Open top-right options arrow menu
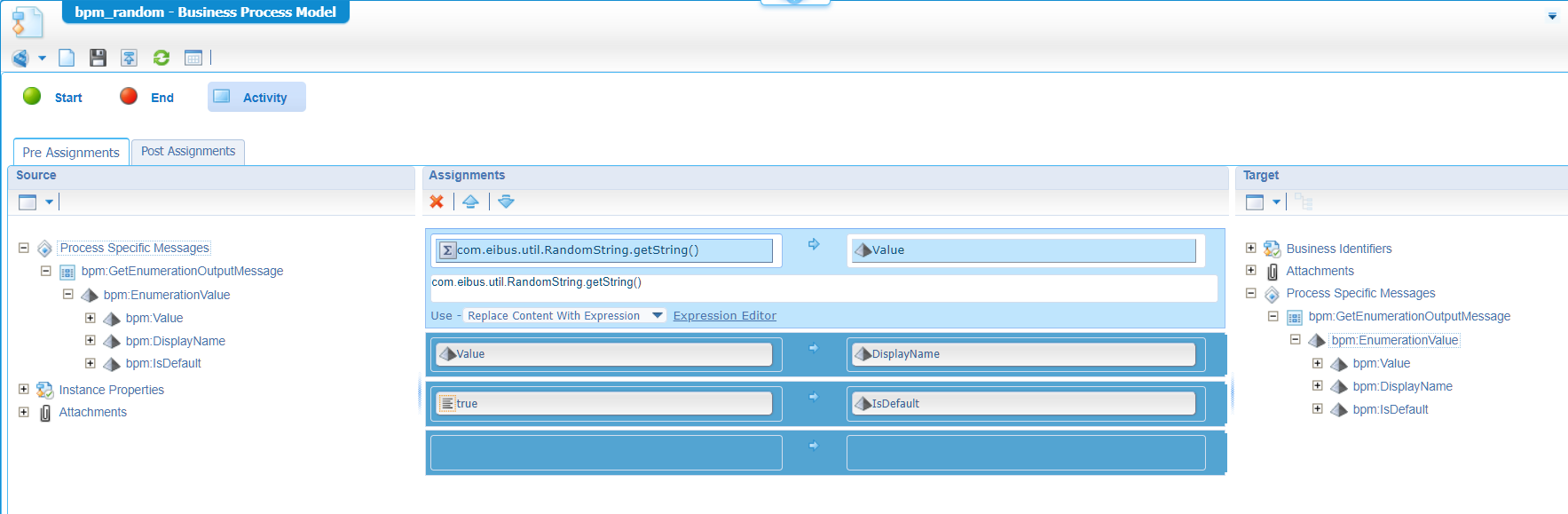 point(1552,16)
